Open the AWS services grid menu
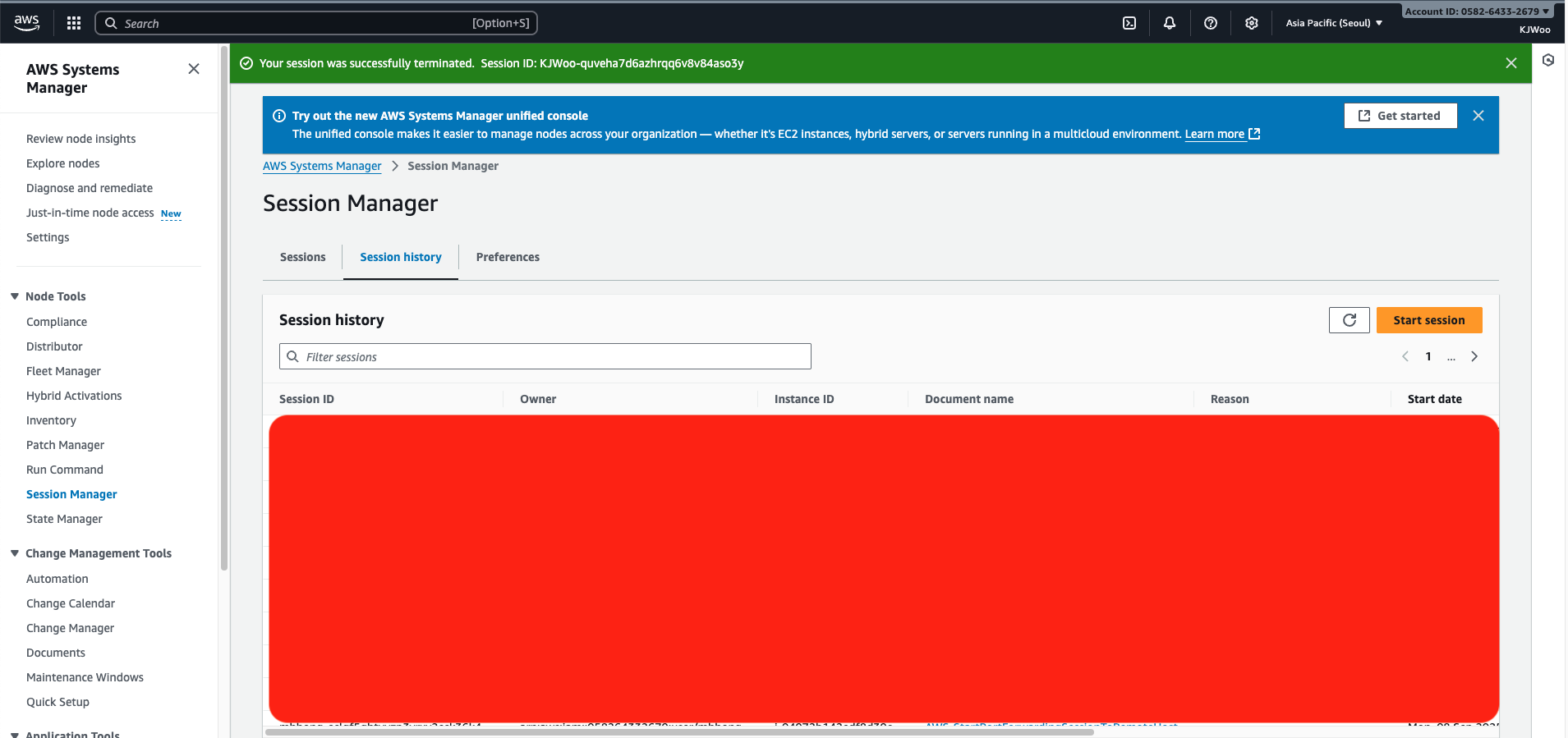This screenshot has width=1568, height=738. click(x=74, y=23)
